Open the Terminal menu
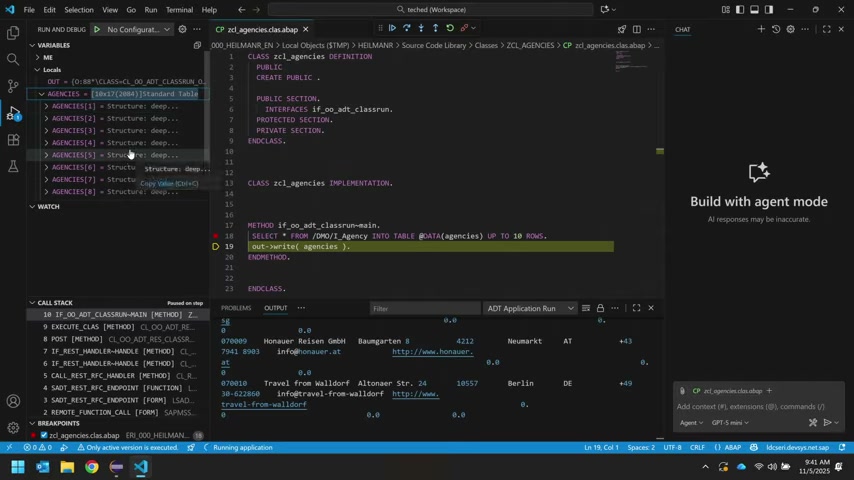 pos(179,10)
